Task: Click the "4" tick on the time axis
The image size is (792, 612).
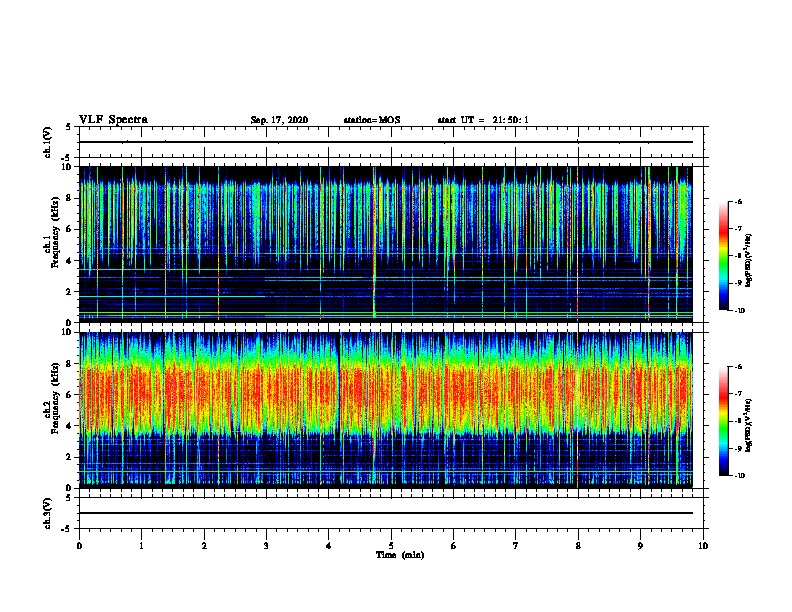Action: [x=329, y=546]
